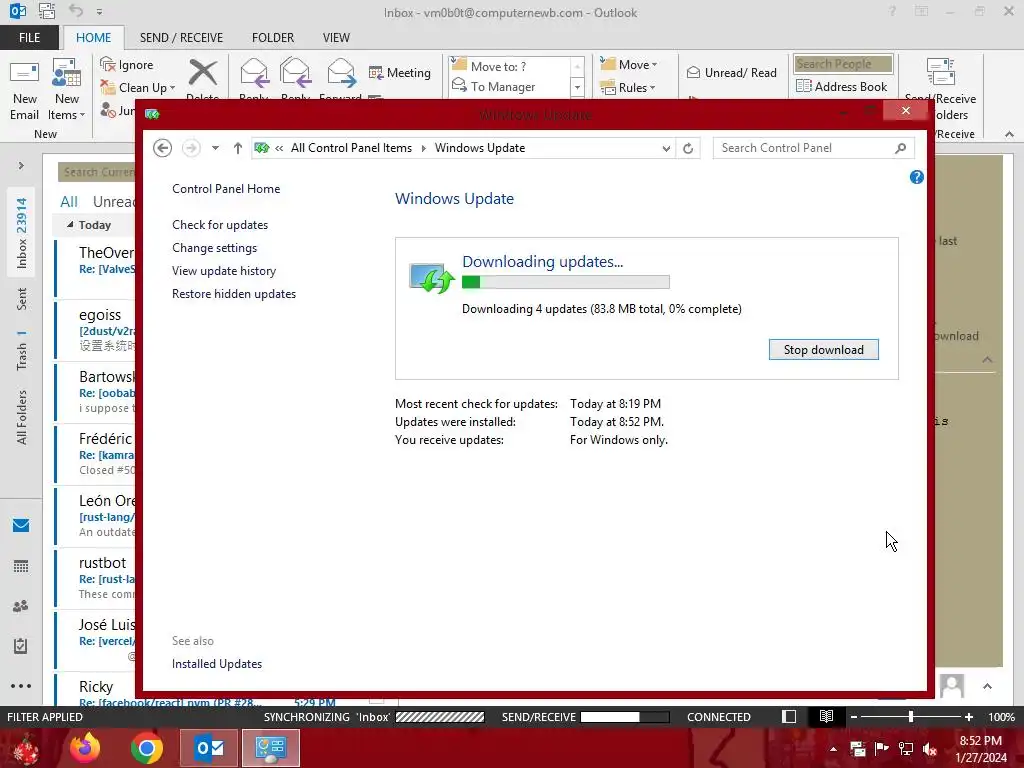Select Sent folder in Outlook sidebar

[22, 298]
